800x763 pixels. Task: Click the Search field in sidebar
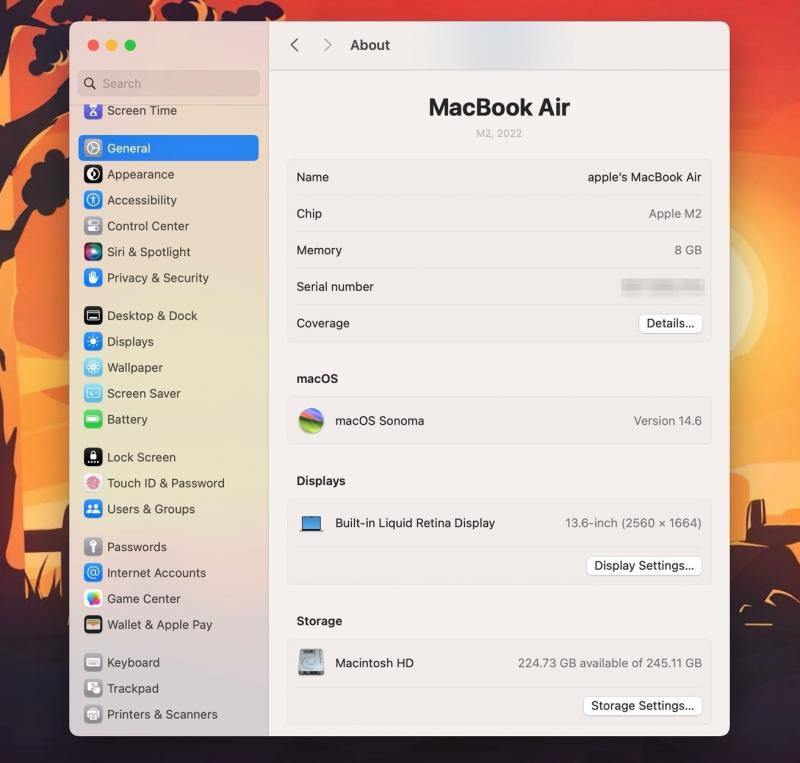169,83
